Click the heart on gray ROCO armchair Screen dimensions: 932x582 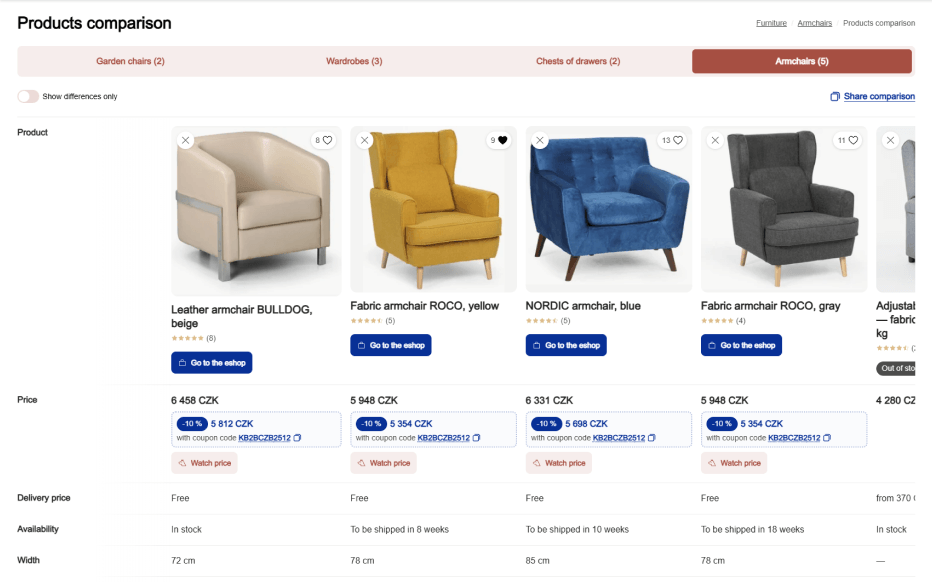pyautogui.click(x=853, y=141)
